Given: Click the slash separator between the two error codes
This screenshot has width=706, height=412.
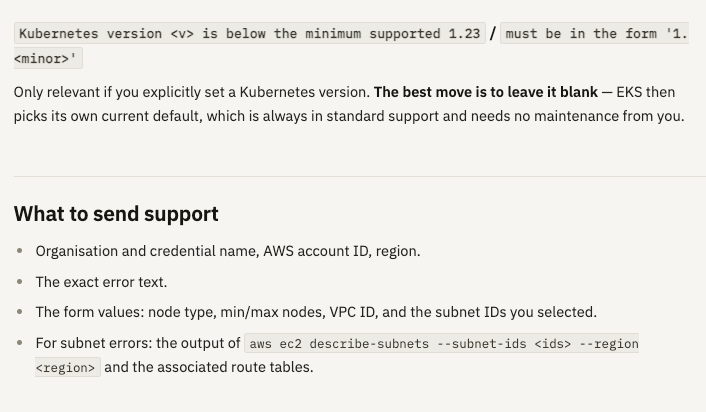Looking at the screenshot, I should [x=493, y=33].
